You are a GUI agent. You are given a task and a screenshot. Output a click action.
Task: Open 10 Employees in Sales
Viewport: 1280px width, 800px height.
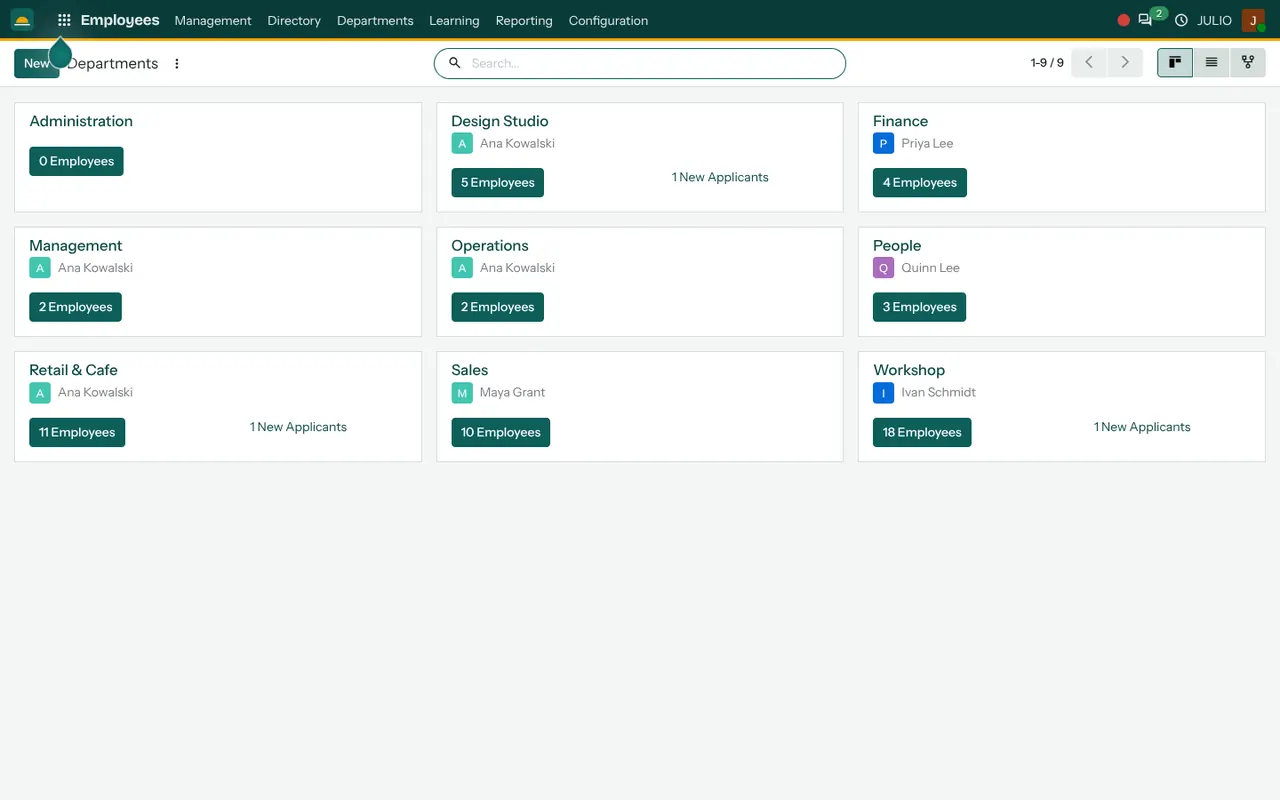click(x=501, y=432)
